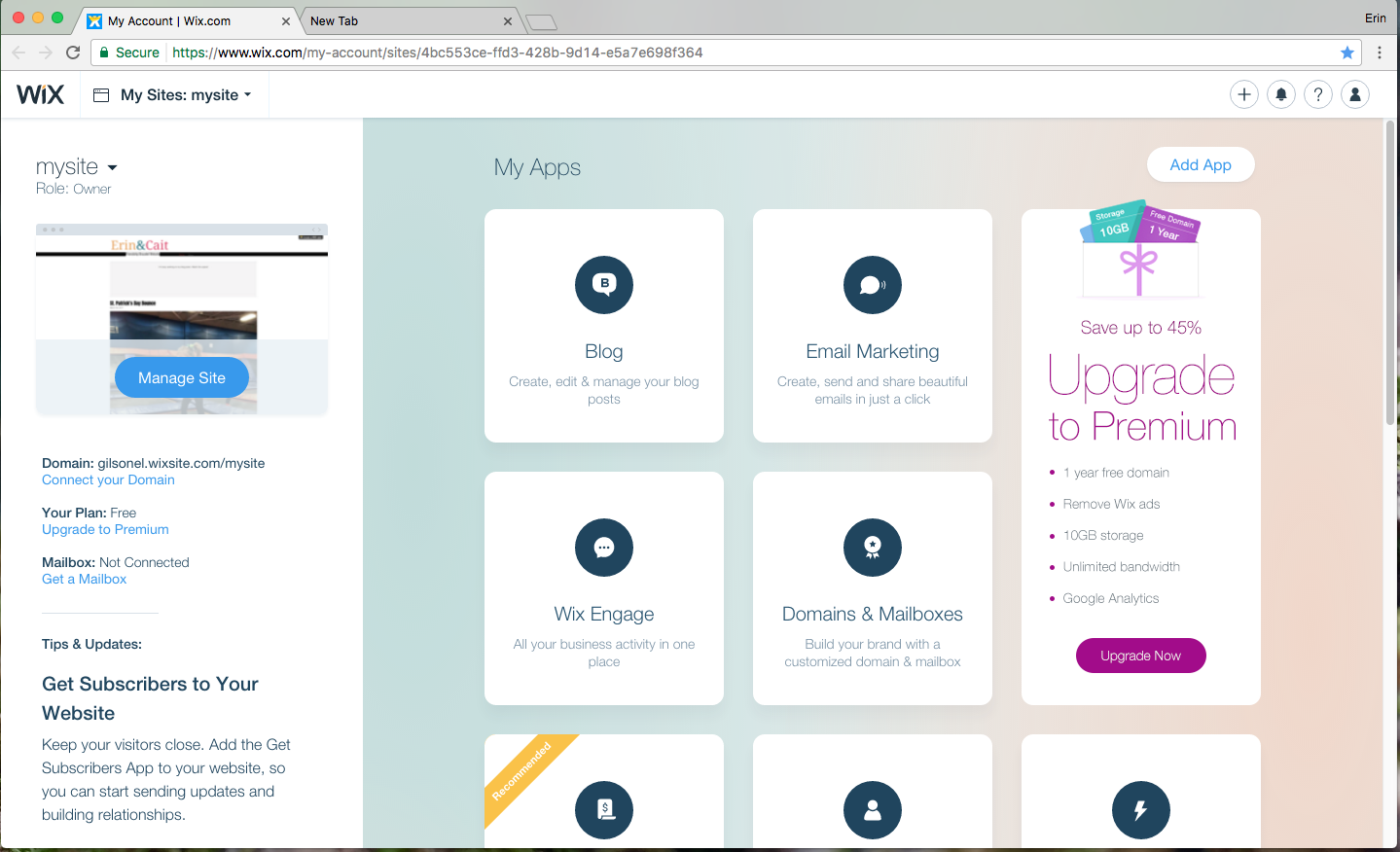Go back in browser history
This screenshot has height=852, width=1400.
(x=18, y=53)
